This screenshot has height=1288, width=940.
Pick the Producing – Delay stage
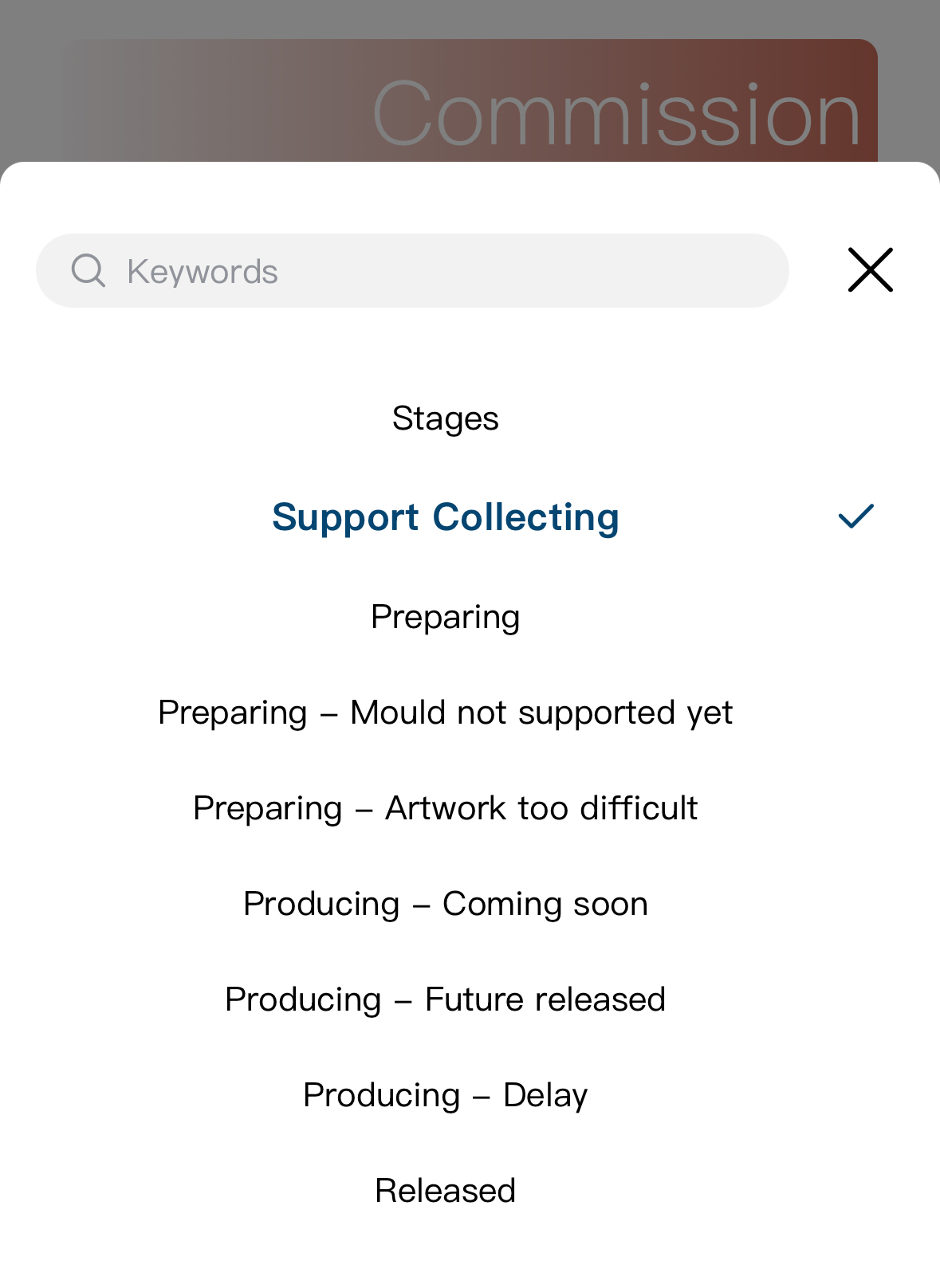445,1095
